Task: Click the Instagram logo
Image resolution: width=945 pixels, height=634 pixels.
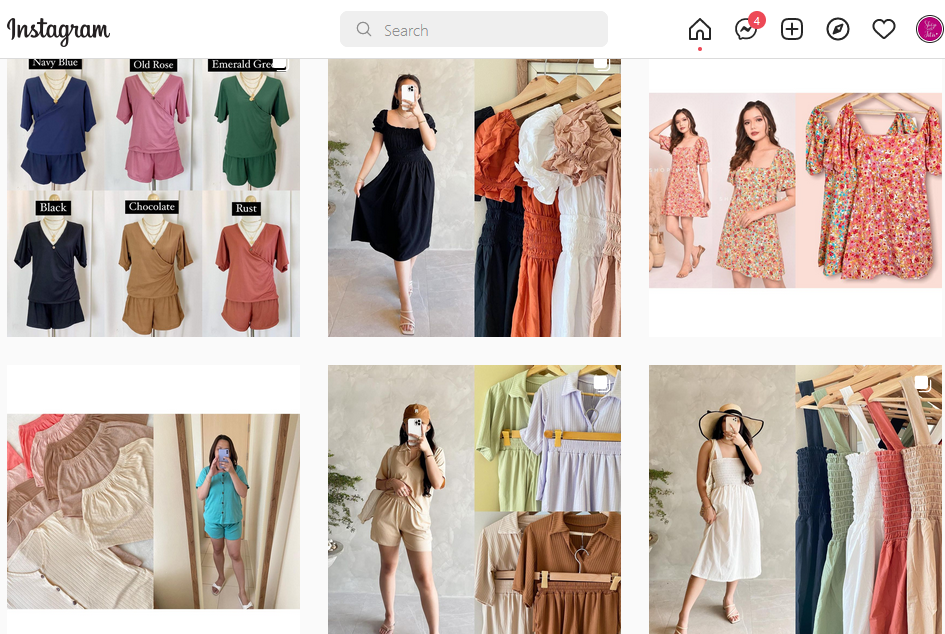Action: point(58,30)
